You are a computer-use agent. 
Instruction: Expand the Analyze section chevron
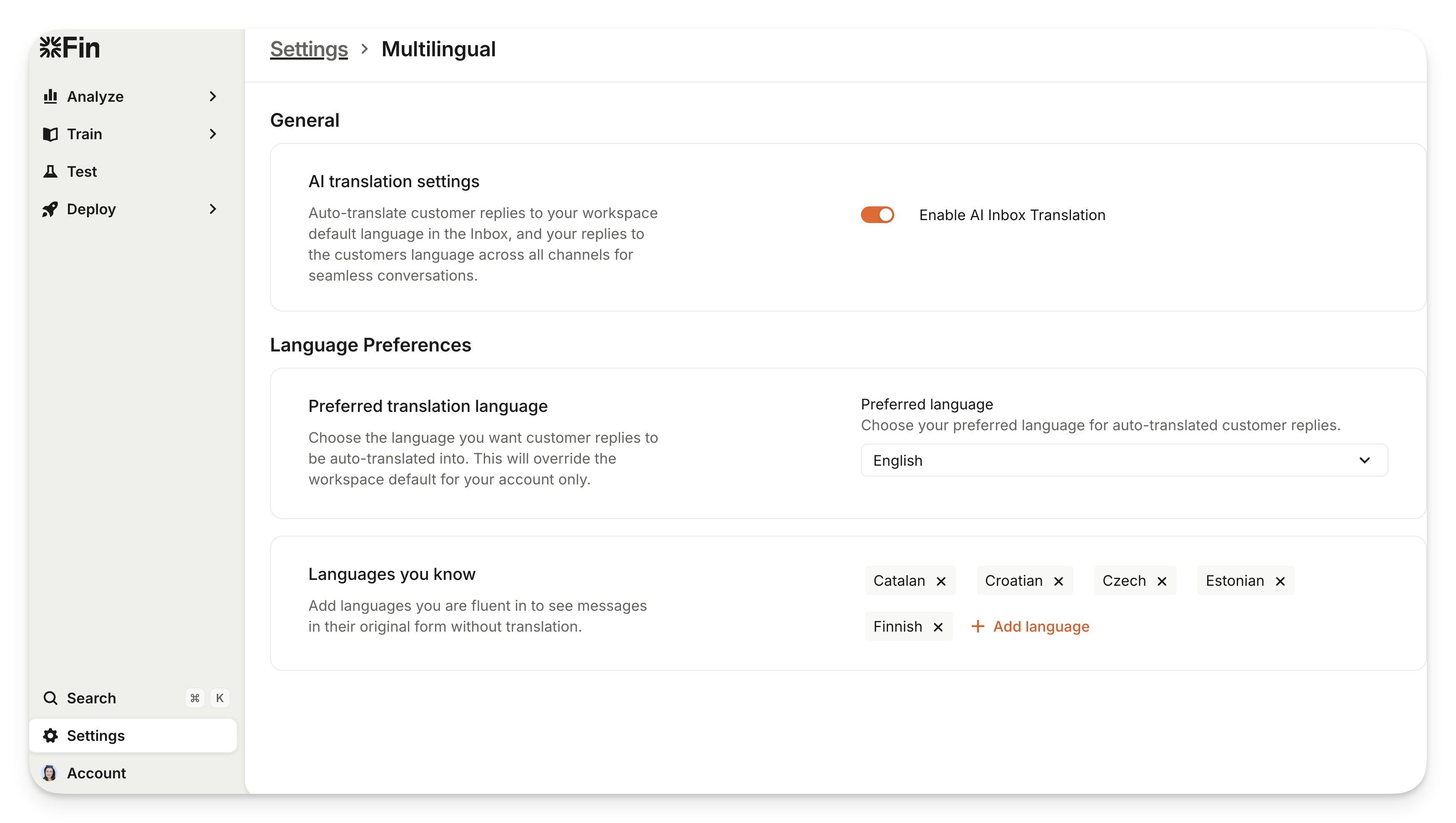coord(213,97)
